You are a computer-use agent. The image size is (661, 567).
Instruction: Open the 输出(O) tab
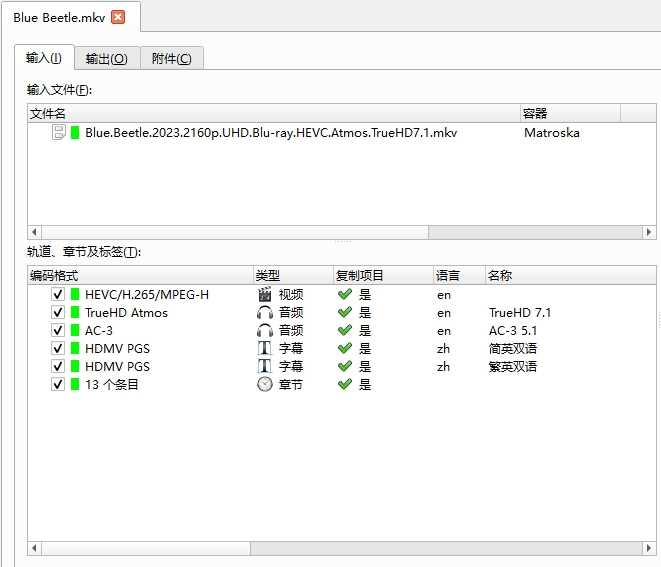click(107, 59)
